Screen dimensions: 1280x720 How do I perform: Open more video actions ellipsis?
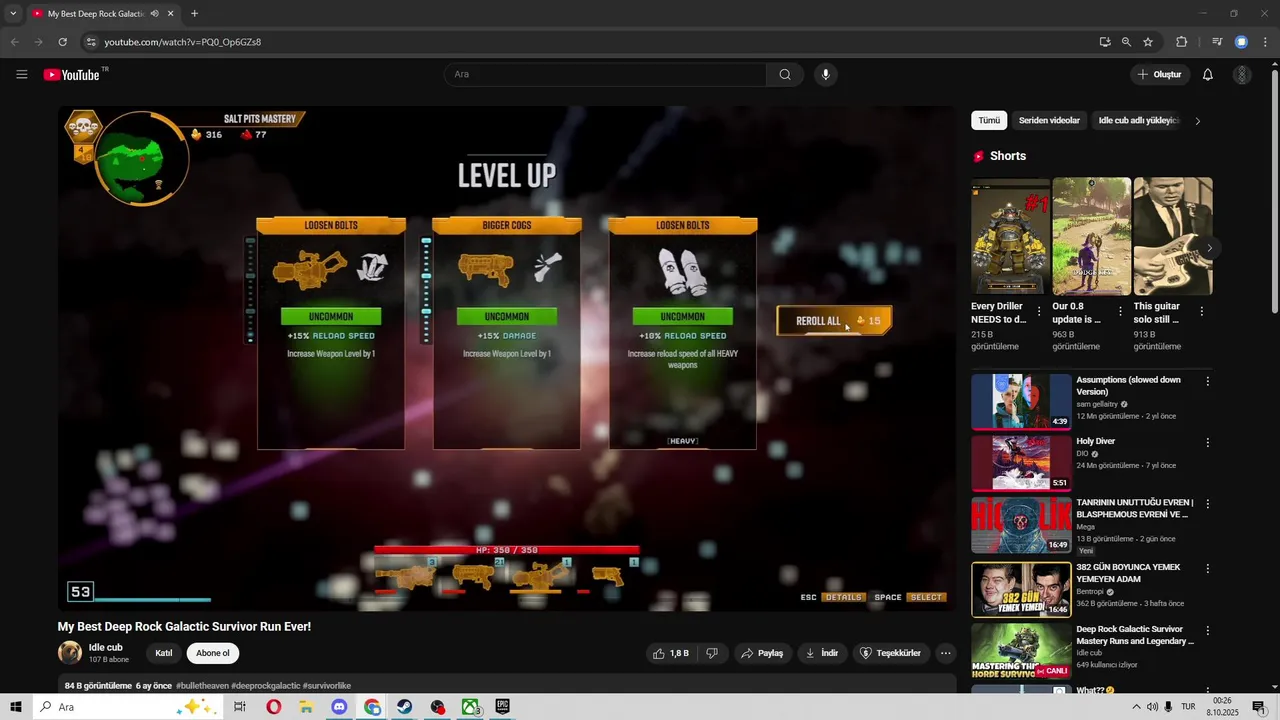pos(945,653)
